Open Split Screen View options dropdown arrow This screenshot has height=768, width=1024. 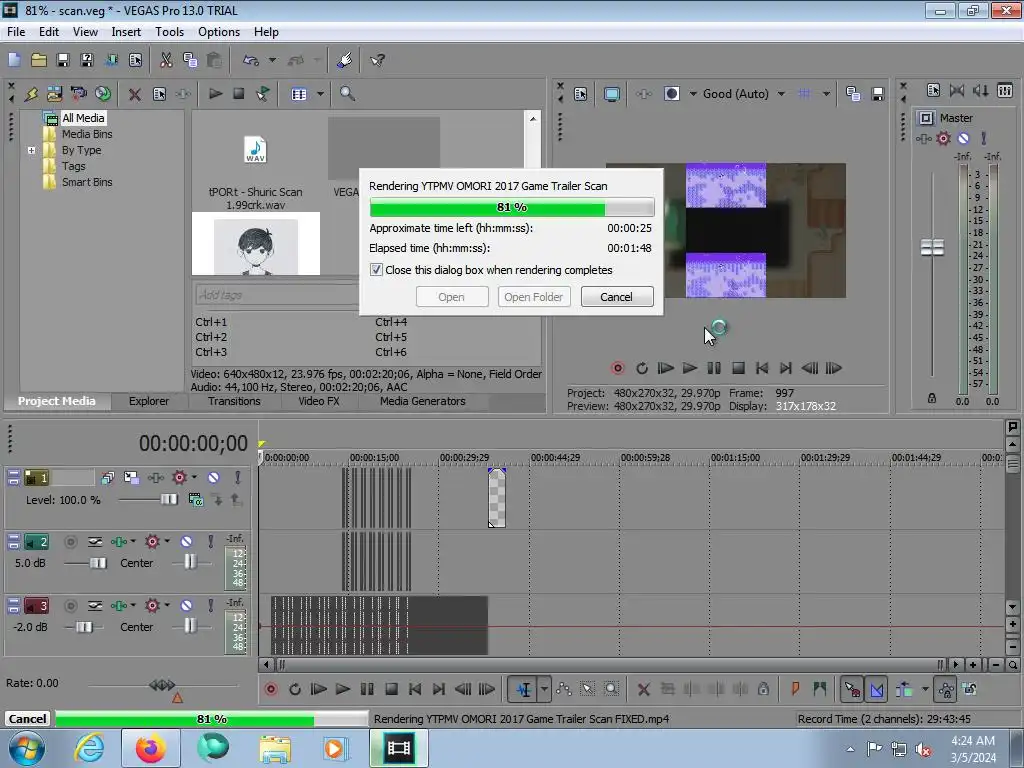click(x=693, y=94)
